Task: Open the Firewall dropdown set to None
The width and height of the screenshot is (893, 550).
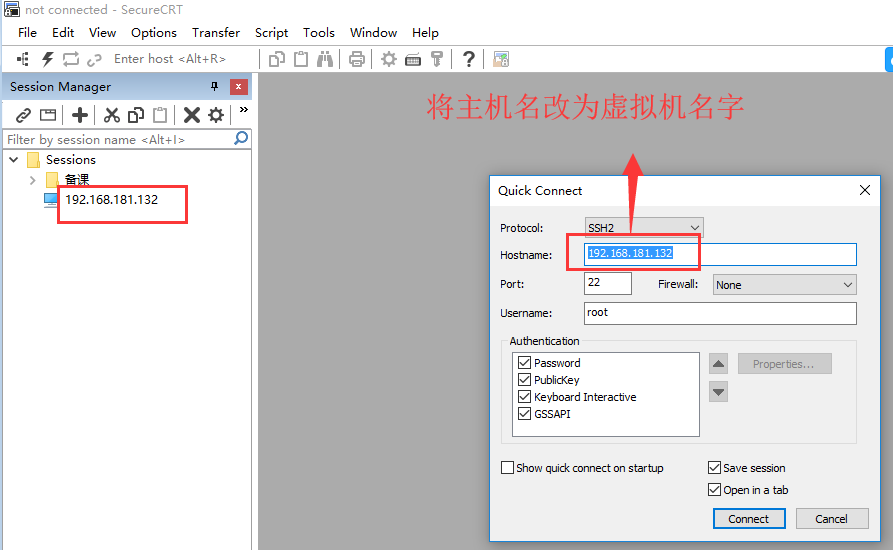Action: click(784, 285)
